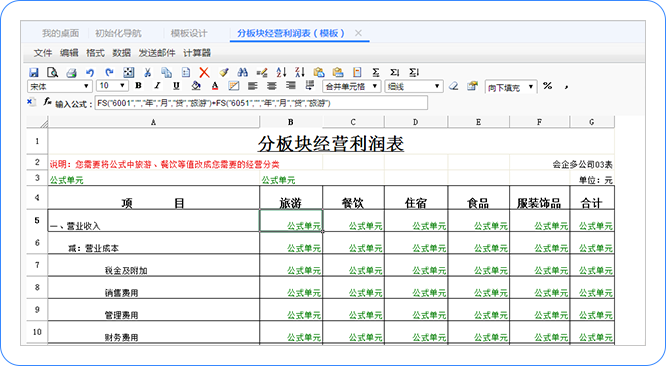Click the printer icon
This screenshot has height=366, width=666.
point(71,73)
